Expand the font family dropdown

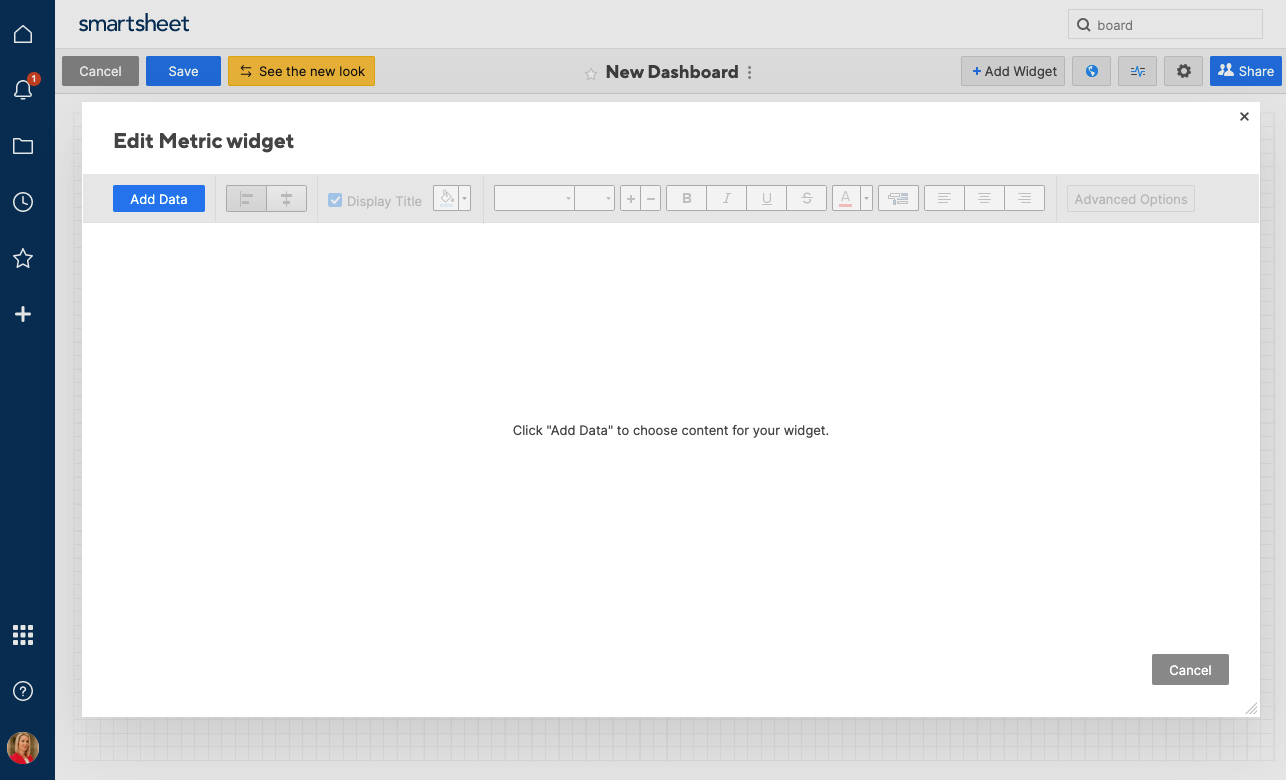point(534,199)
